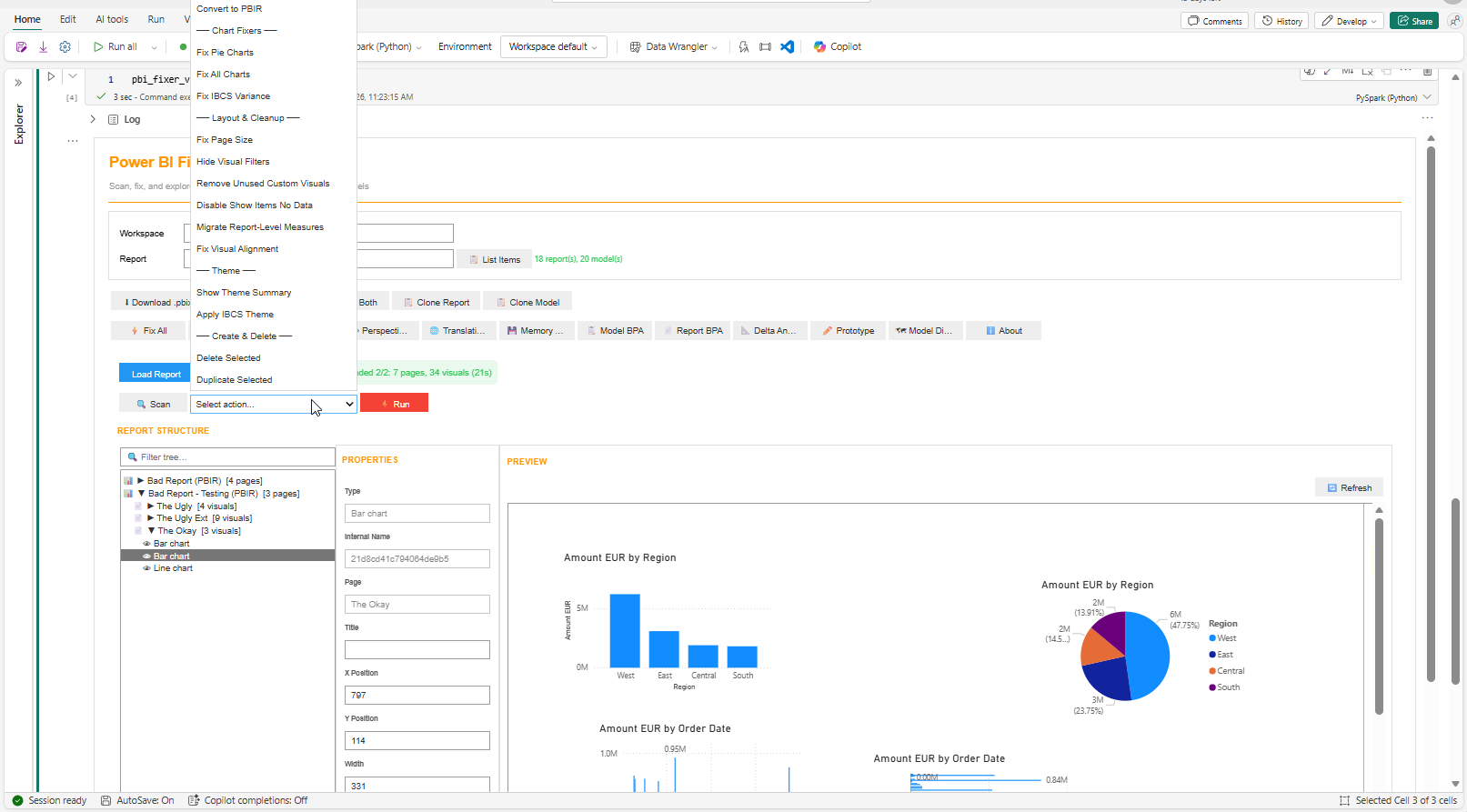Viewport: 1467px width, 812px height.
Task: Click the red Run action button
Action: tap(394, 404)
